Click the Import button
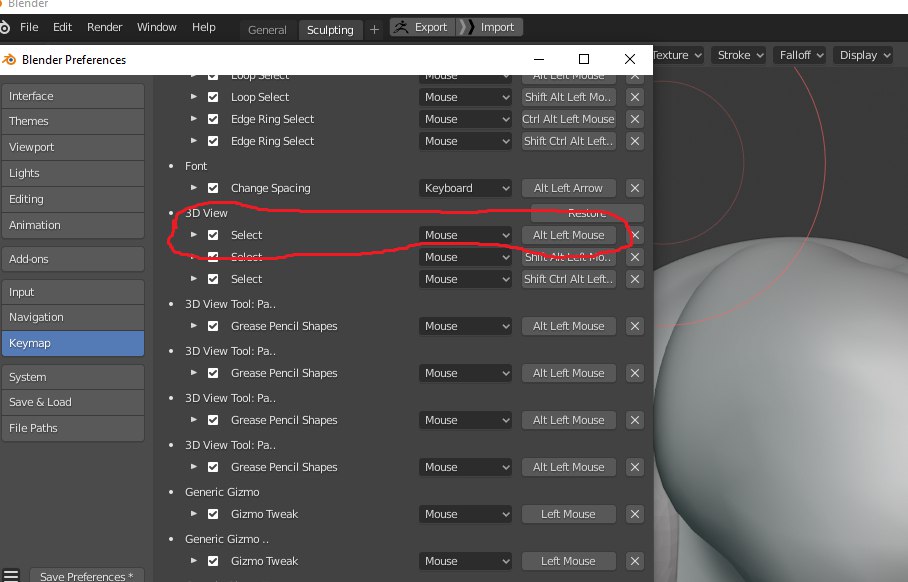The width and height of the screenshot is (908, 582). click(x=489, y=27)
